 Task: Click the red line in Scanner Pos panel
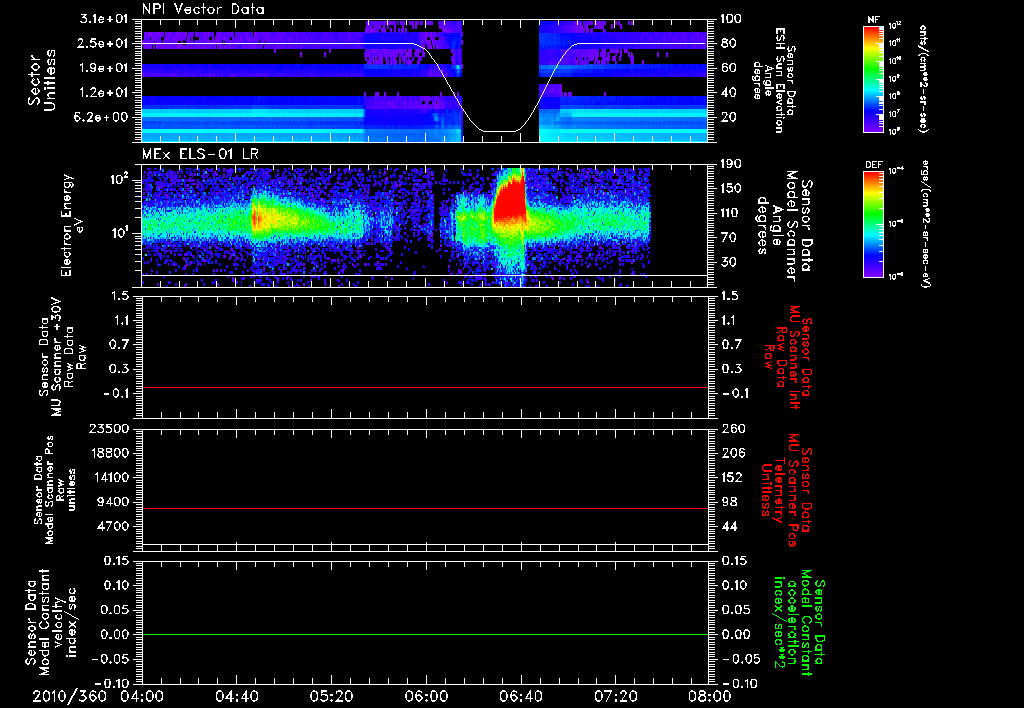coord(424,508)
